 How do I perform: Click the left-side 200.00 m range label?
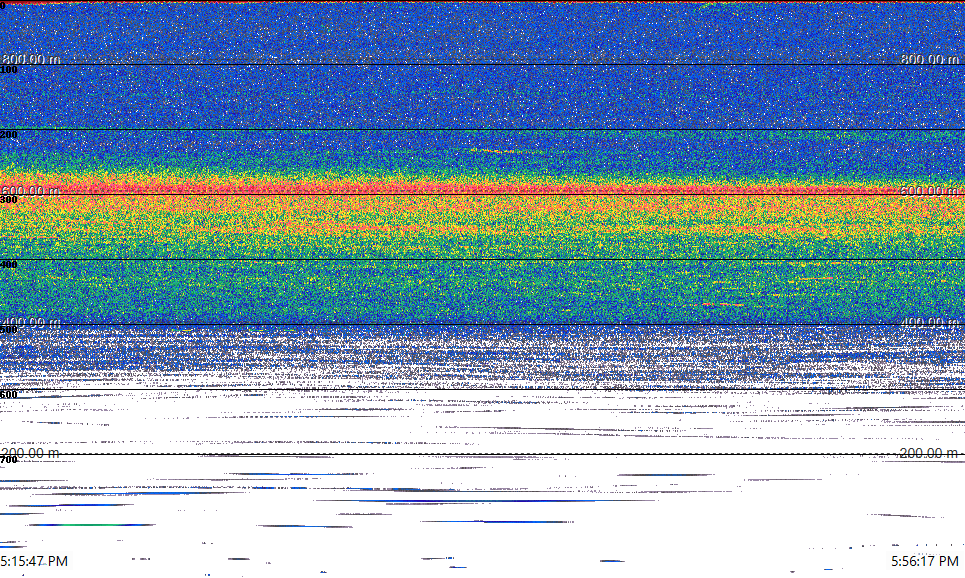(31, 454)
